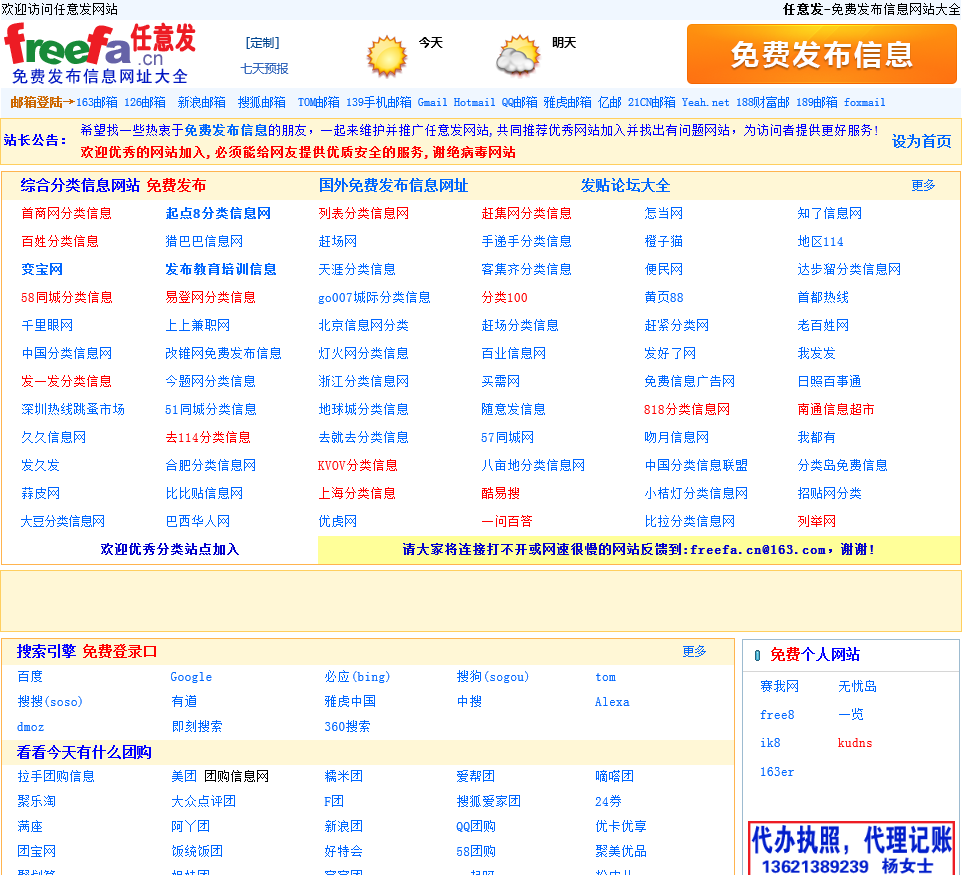Click 更多 in the search engine section
The width and height of the screenshot is (962, 875).
[x=694, y=652]
